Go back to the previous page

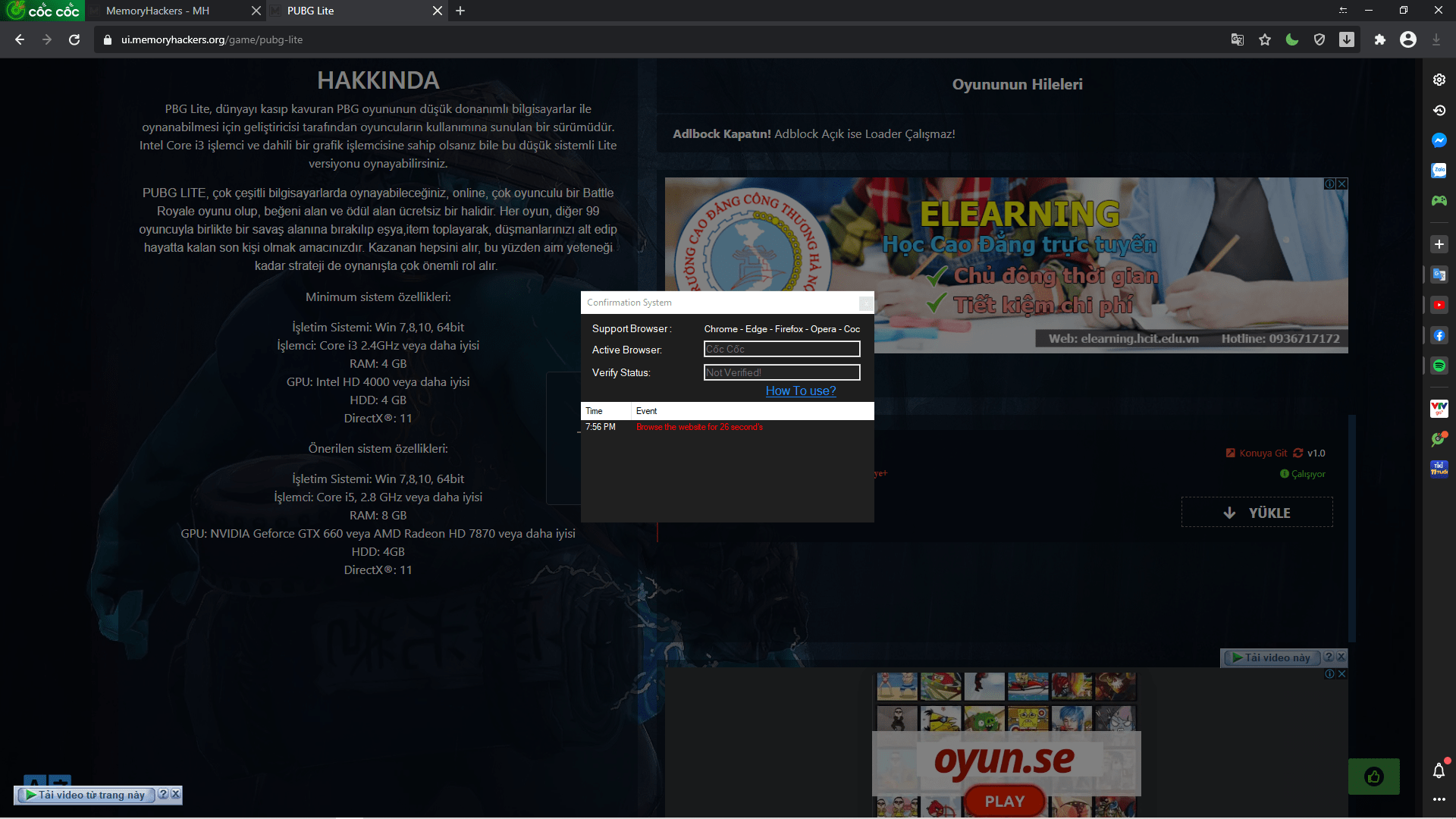pos(20,40)
